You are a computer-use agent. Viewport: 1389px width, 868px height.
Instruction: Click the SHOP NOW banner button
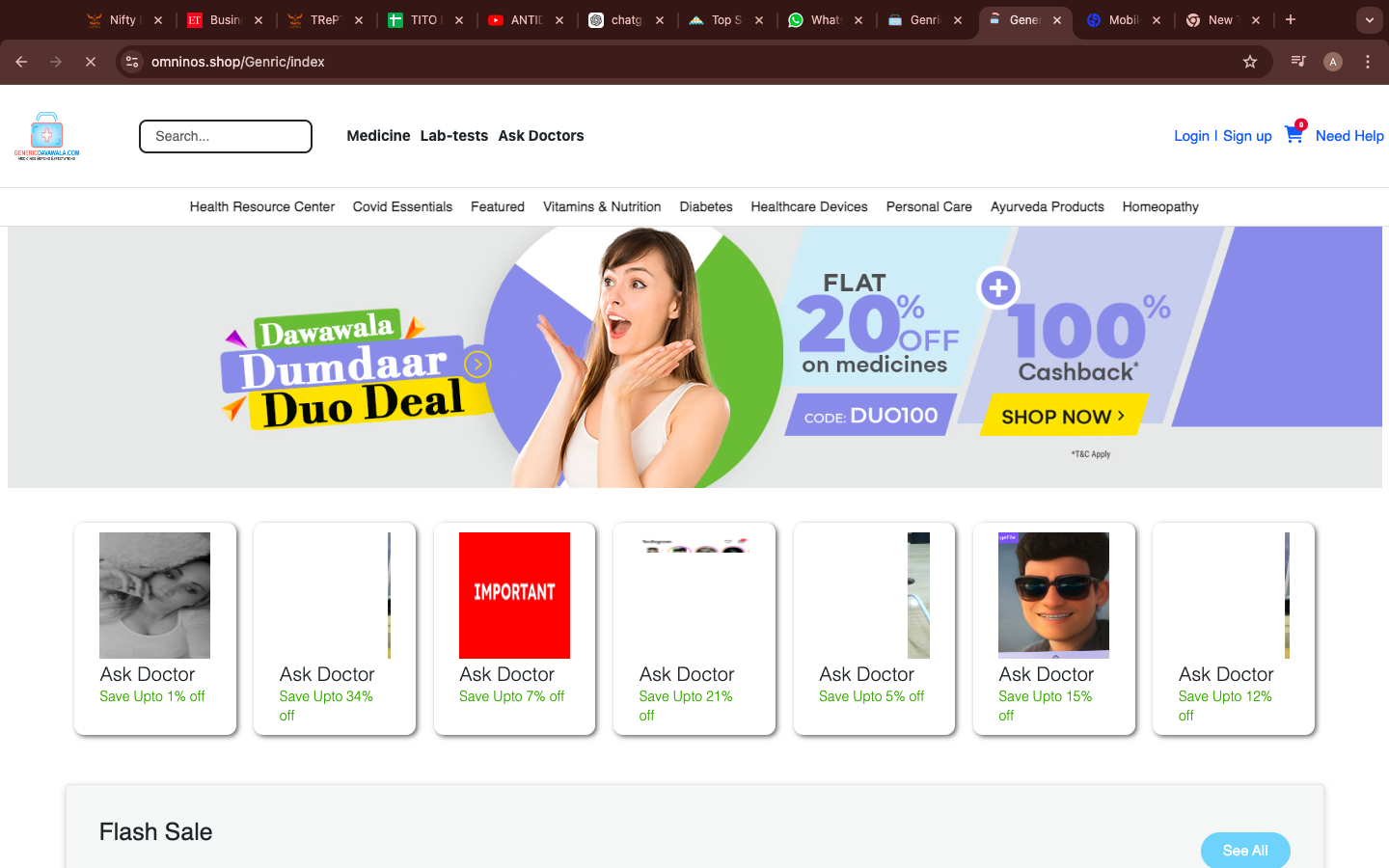1062,417
